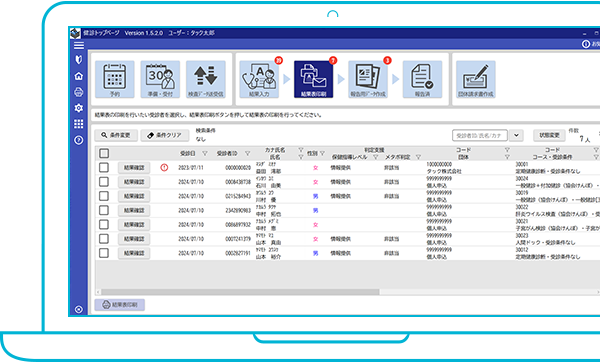Select the highlighted 結果表印刷 workflow tile
Screen dimensions: 600x362
(x=313, y=79)
